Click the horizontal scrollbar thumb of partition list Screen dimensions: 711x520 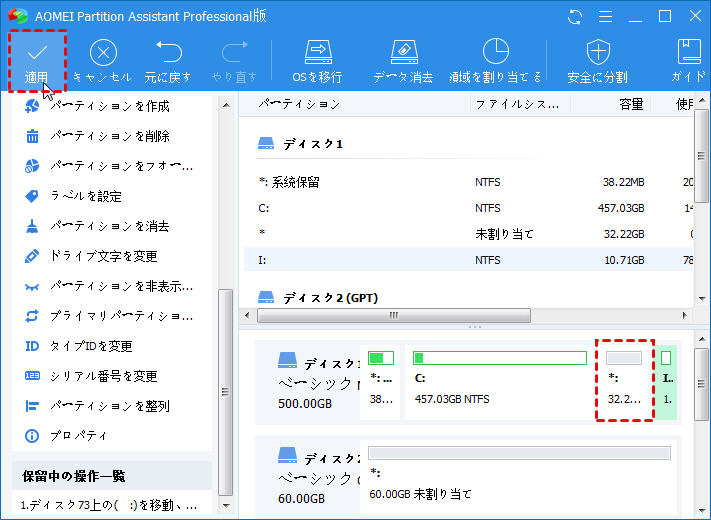click(394, 315)
